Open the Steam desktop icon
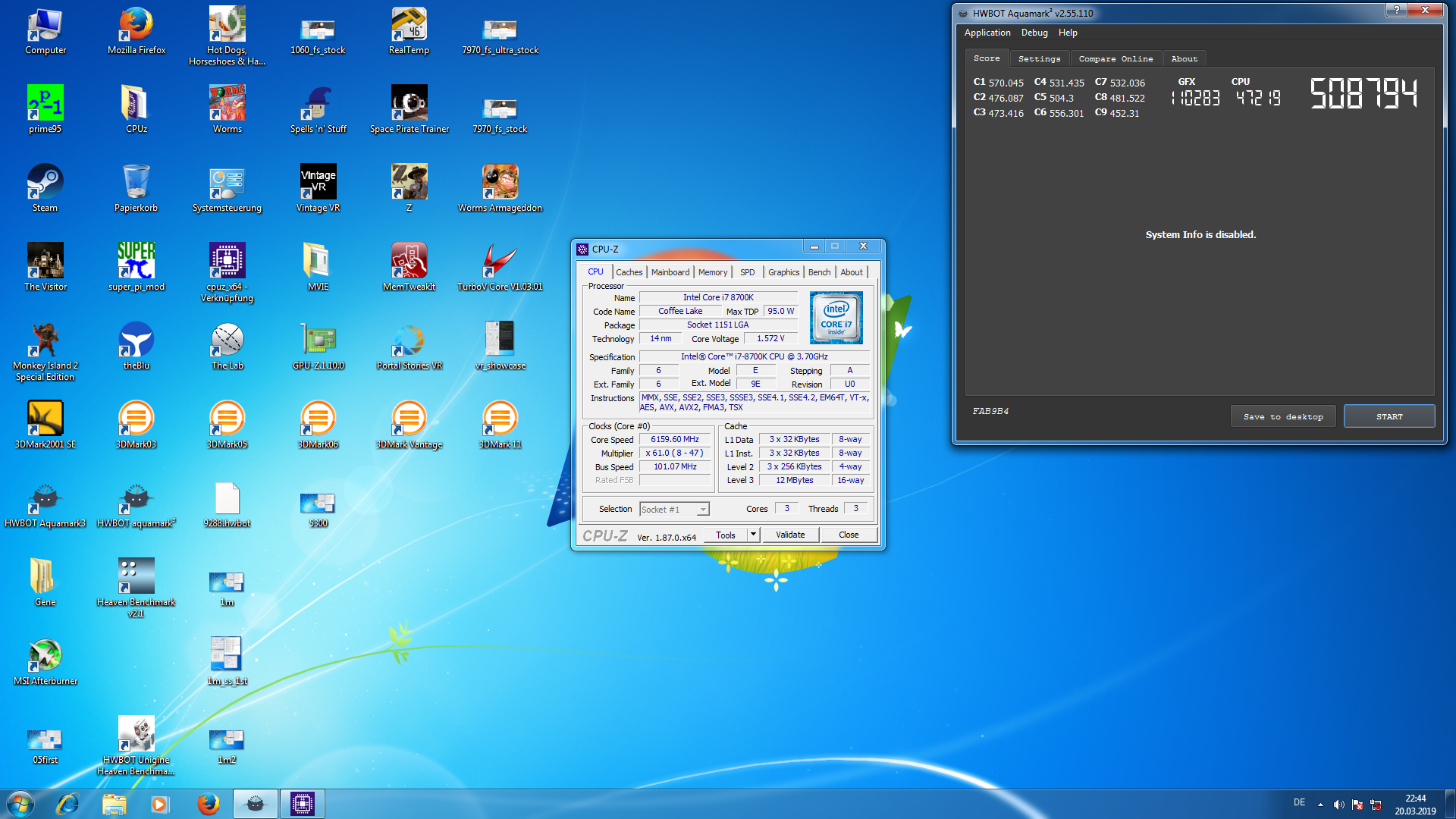Screen dimensions: 1456x819 [45, 188]
